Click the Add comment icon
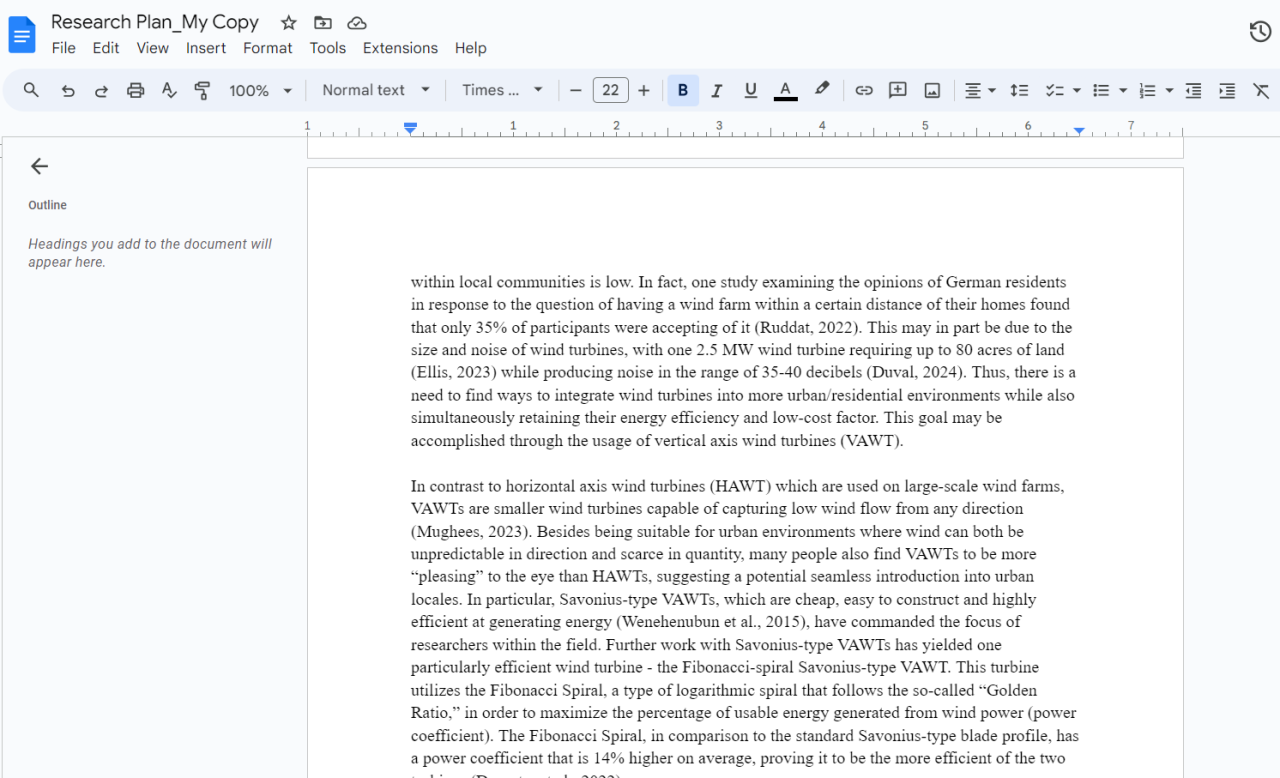This screenshot has height=778, width=1280. (x=898, y=91)
